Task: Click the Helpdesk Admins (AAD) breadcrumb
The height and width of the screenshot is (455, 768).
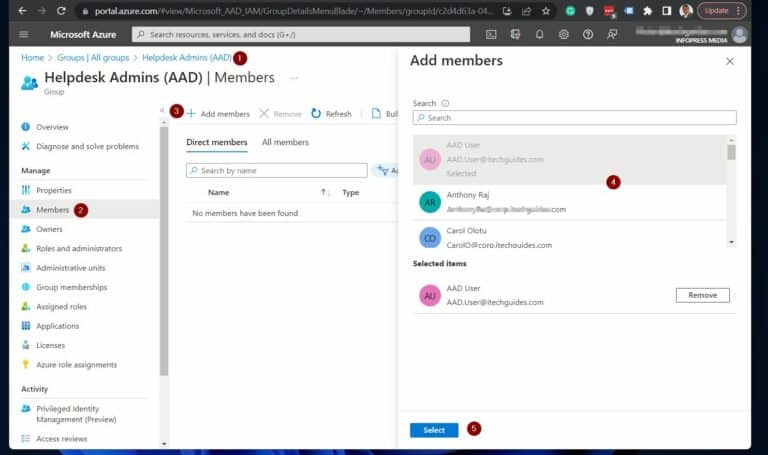Action: 187,57
